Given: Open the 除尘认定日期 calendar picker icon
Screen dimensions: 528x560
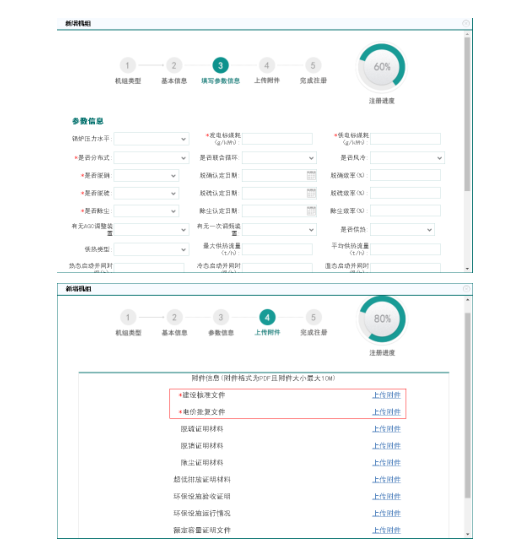Looking at the screenshot, I should 311,211.
